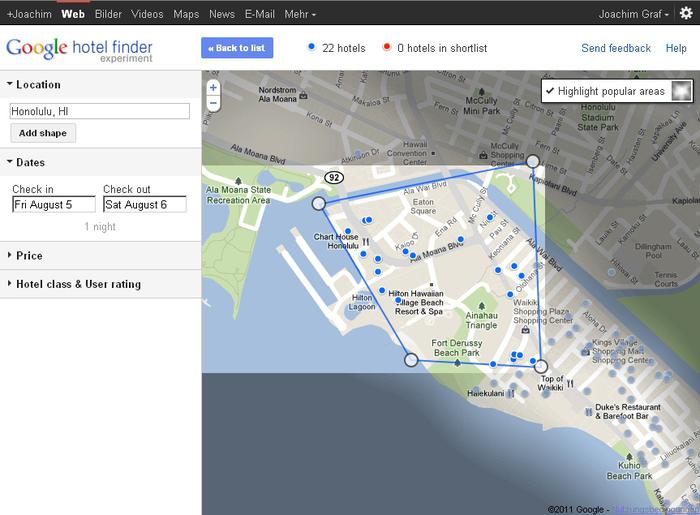Screen dimensions: 700x515
Task: Open the Help link
Action: pos(676,48)
